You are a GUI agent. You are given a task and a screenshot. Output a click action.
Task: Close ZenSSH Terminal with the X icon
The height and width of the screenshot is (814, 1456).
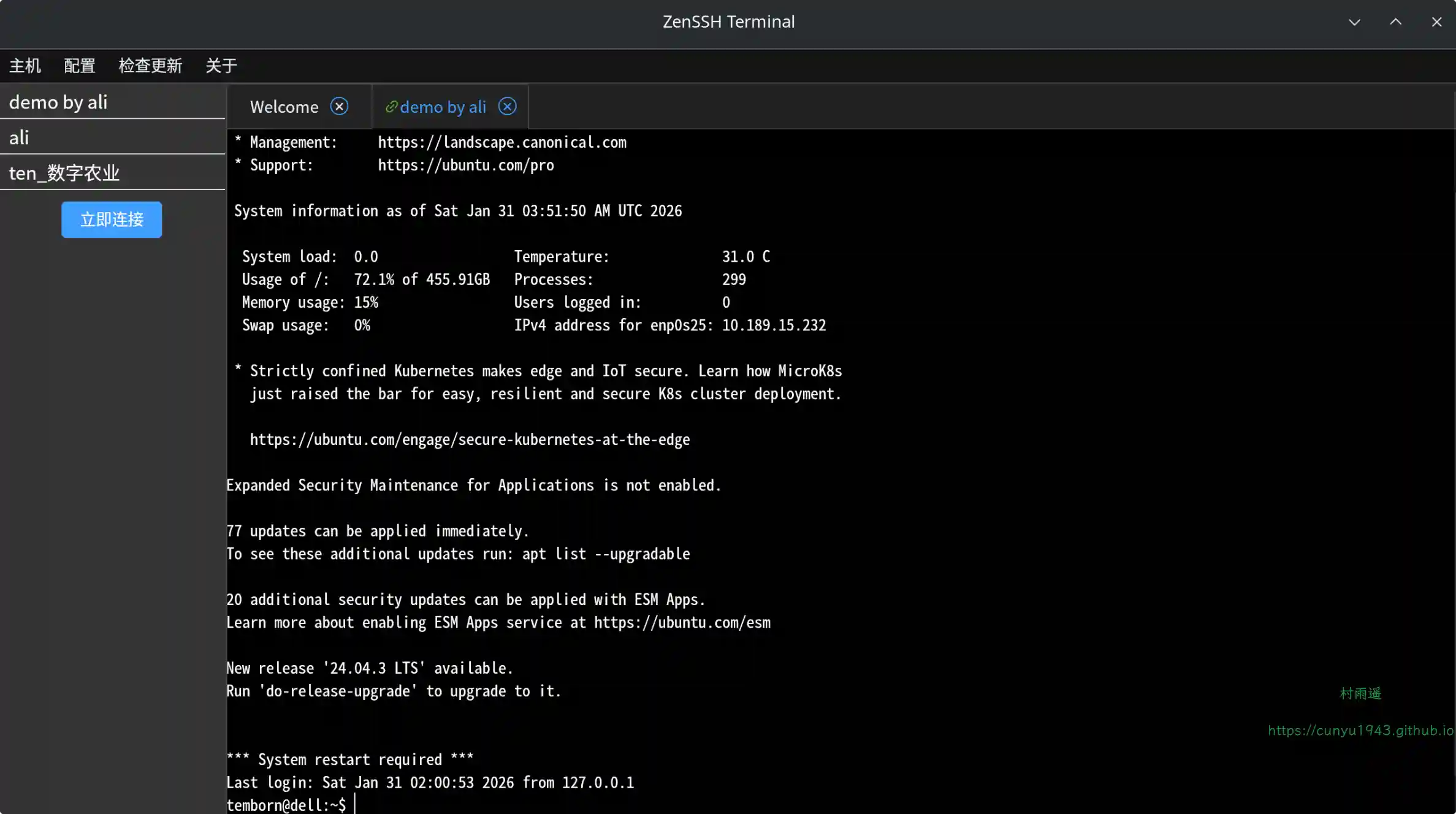[1436, 23]
